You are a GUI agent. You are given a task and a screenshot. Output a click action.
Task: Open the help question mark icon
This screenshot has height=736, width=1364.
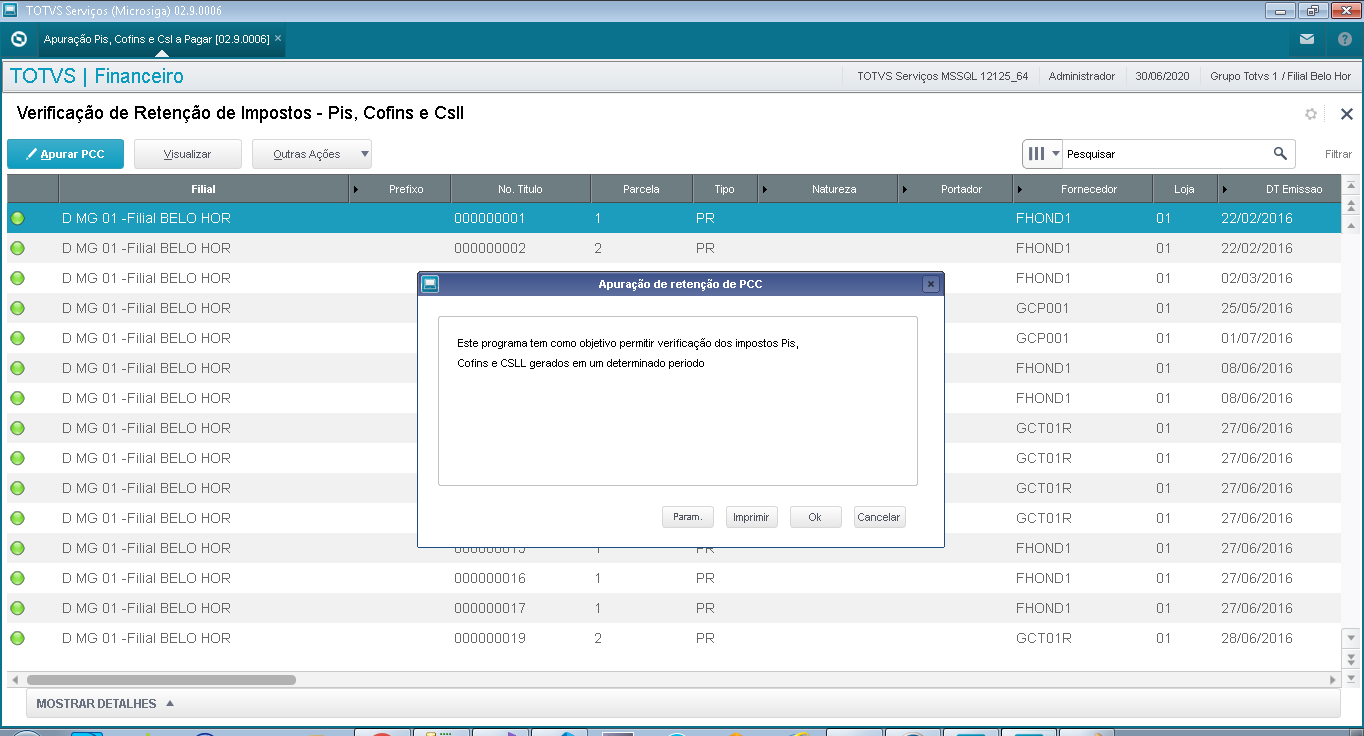point(1345,40)
